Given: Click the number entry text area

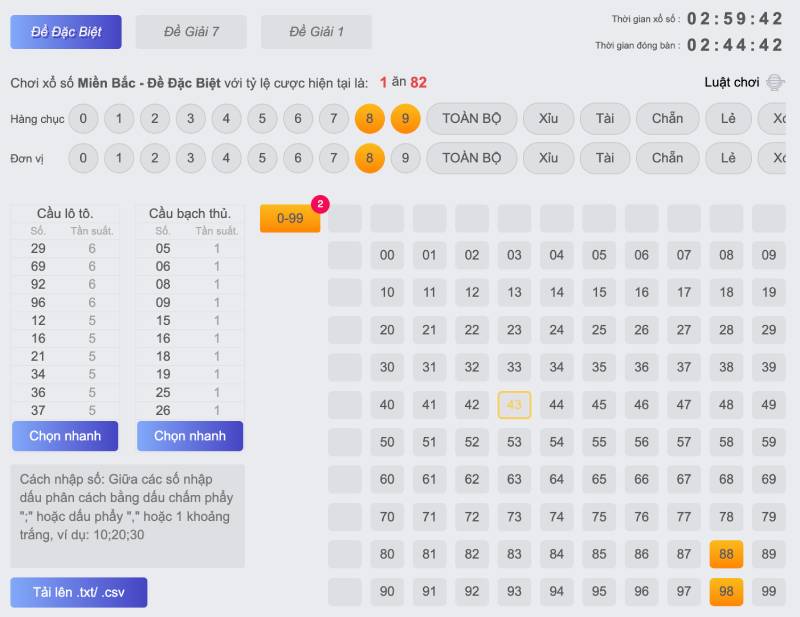Looking at the screenshot, I should coord(127,515).
